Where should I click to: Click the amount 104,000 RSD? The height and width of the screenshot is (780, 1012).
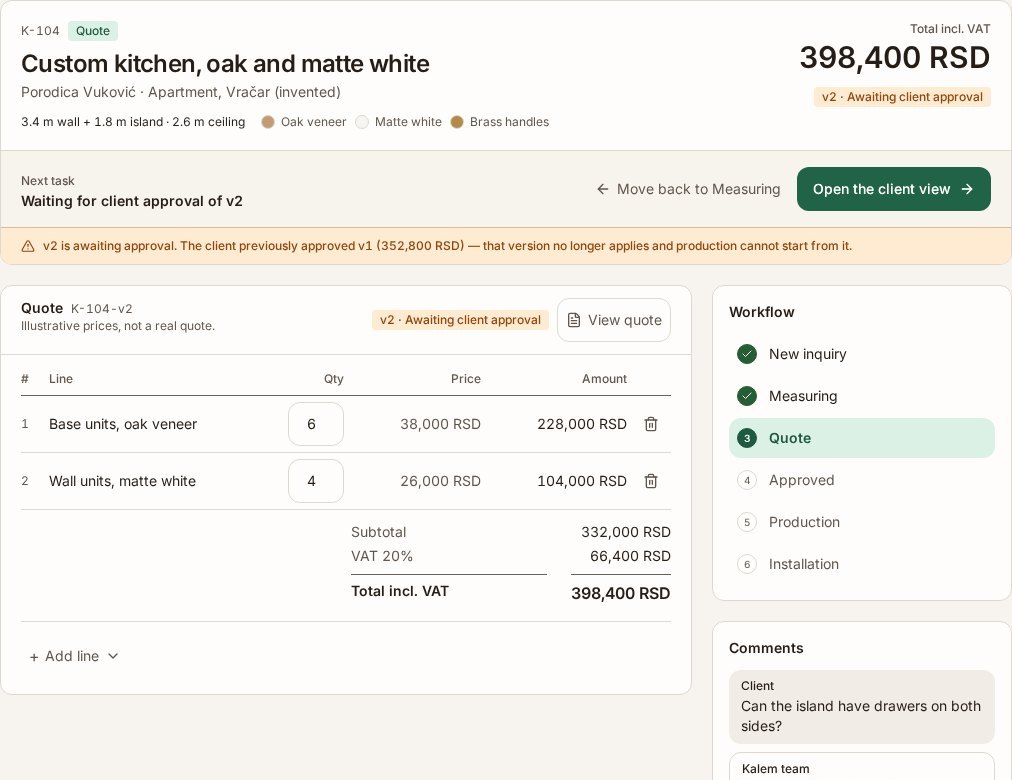[582, 481]
